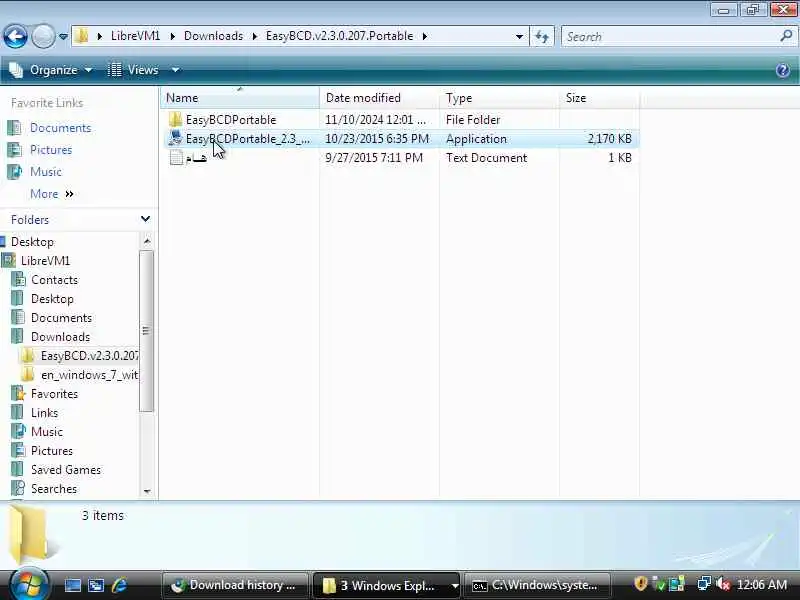Launch Internet Explorer from quick launch
Screen dimensions: 800x600
click(119, 585)
